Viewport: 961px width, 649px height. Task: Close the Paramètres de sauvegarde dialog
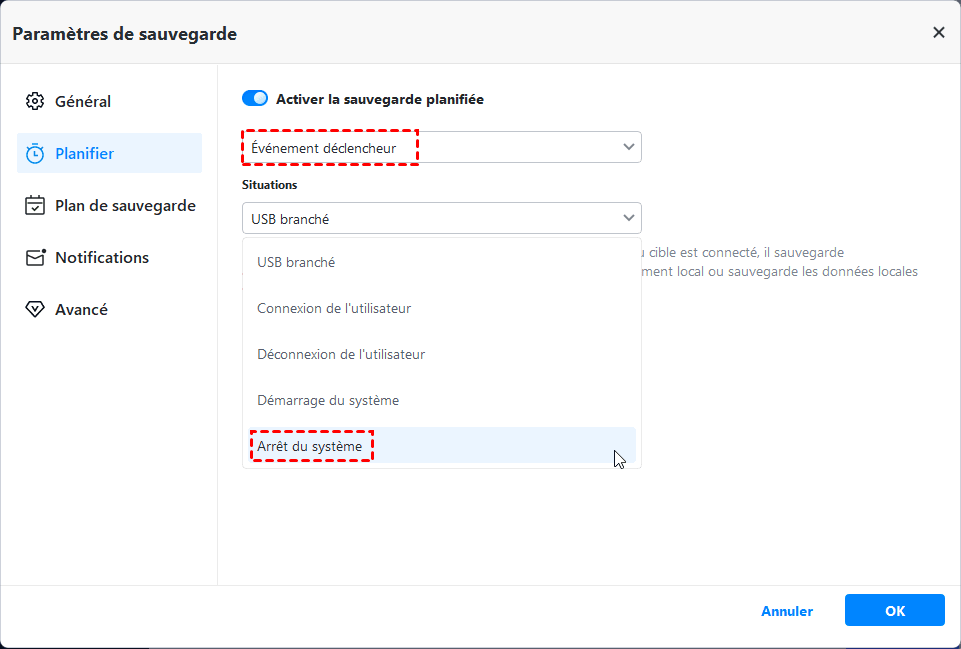[x=938, y=33]
